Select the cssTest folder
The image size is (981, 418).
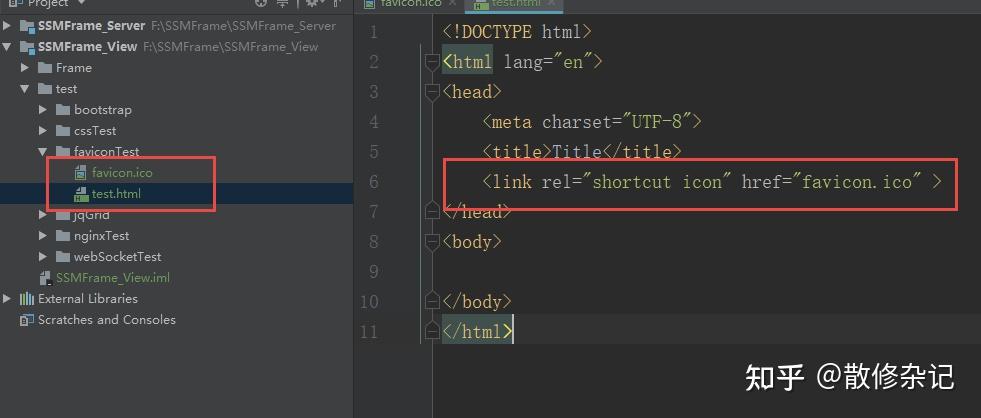click(x=94, y=131)
